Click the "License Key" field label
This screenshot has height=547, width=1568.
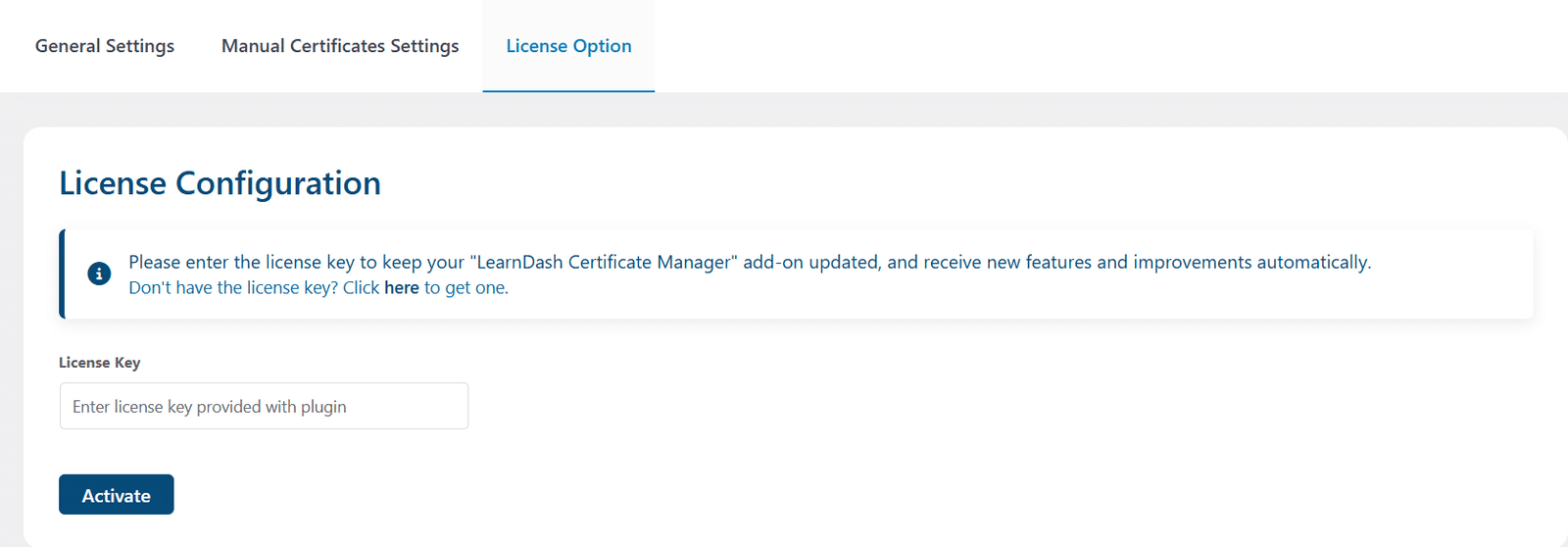coord(100,363)
